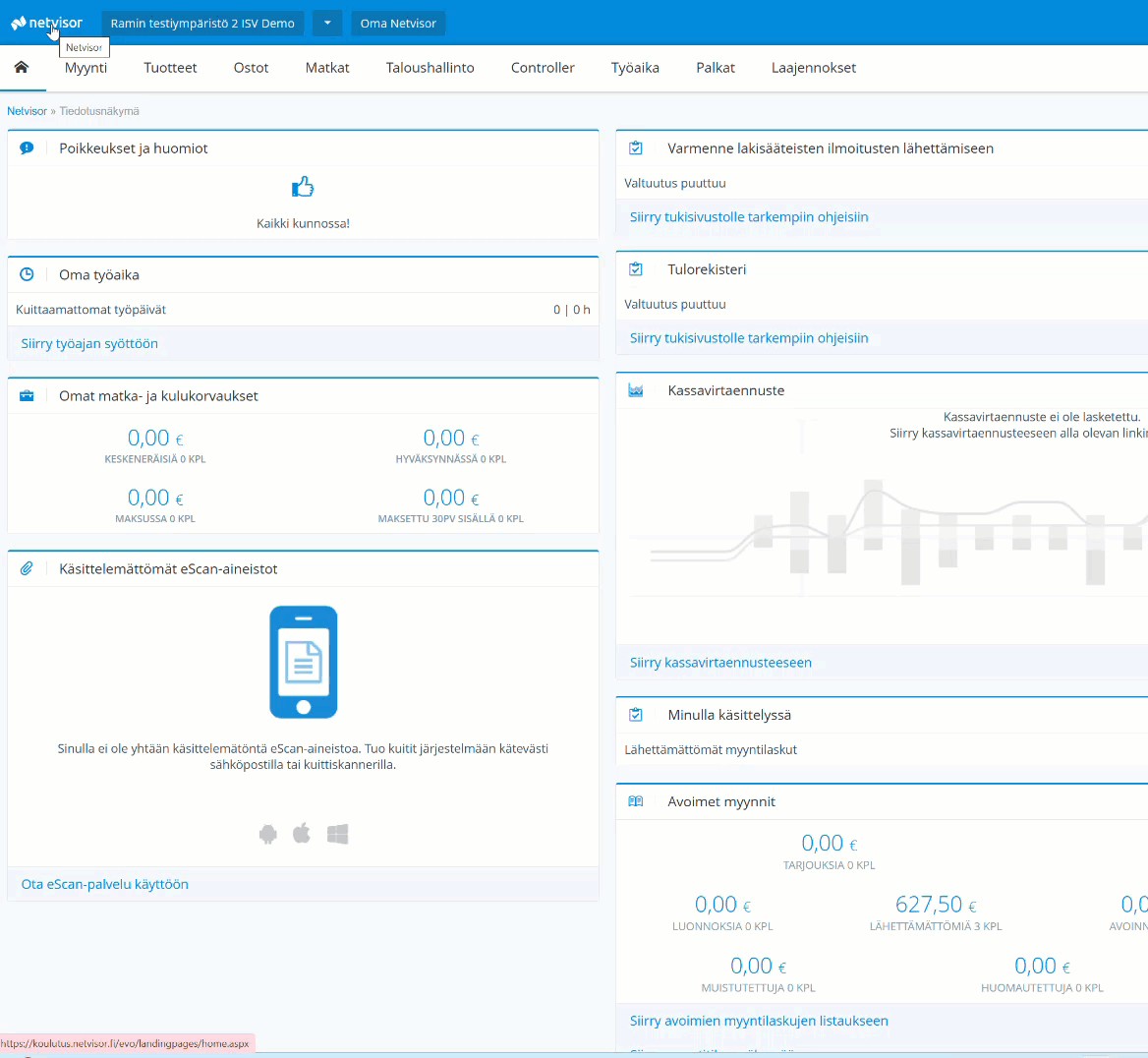The image size is (1148, 1058).
Task: Click Ramin testiympäristö 2 ISV Demo button
Action: (x=202, y=23)
